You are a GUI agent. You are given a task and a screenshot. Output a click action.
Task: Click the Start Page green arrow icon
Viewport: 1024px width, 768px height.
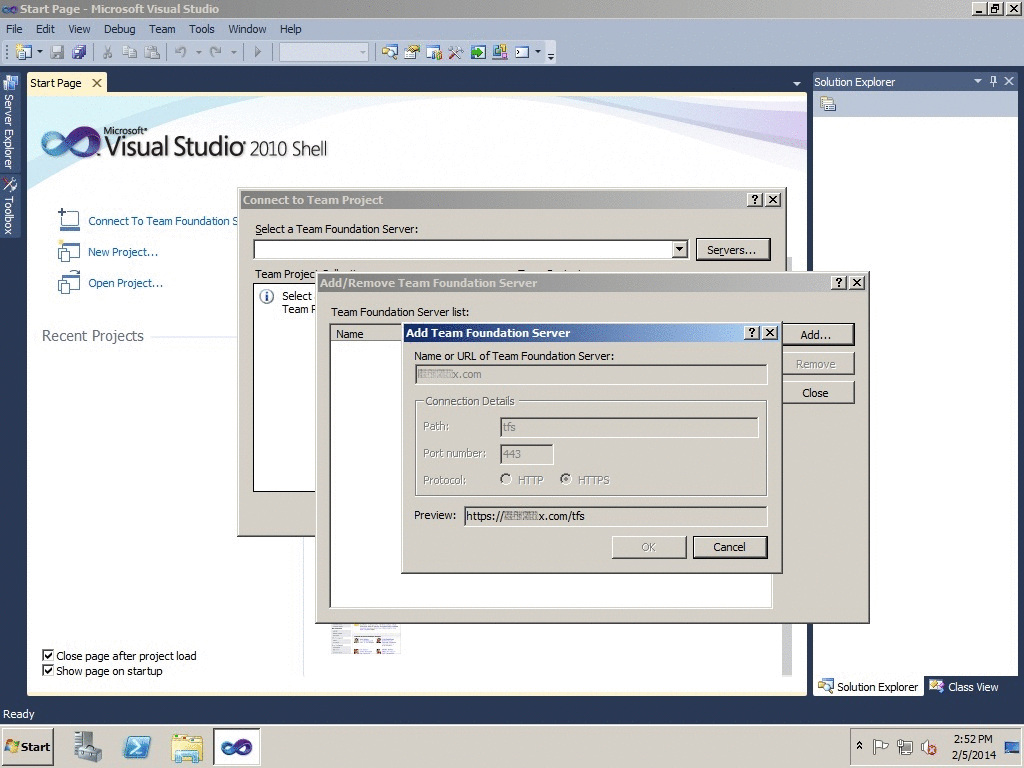click(x=478, y=52)
